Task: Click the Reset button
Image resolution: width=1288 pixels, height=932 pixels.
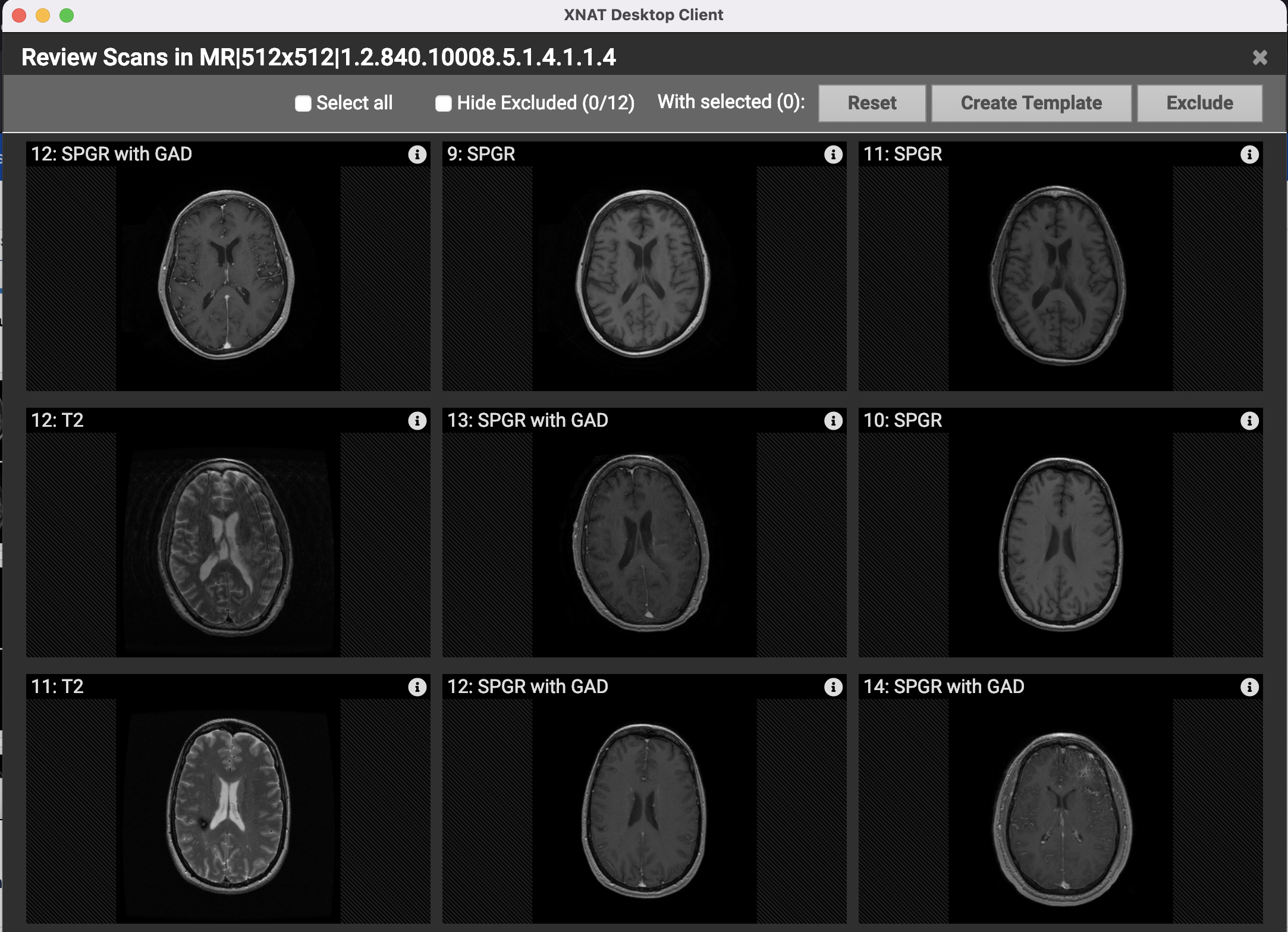Action: click(872, 103)
